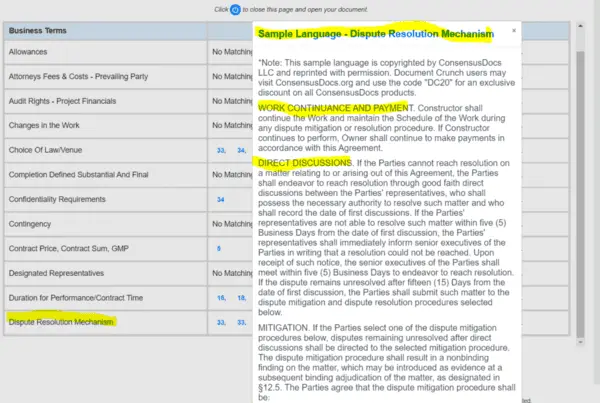Click No Matching cell in Designated Representatives row

coord(232,273)
